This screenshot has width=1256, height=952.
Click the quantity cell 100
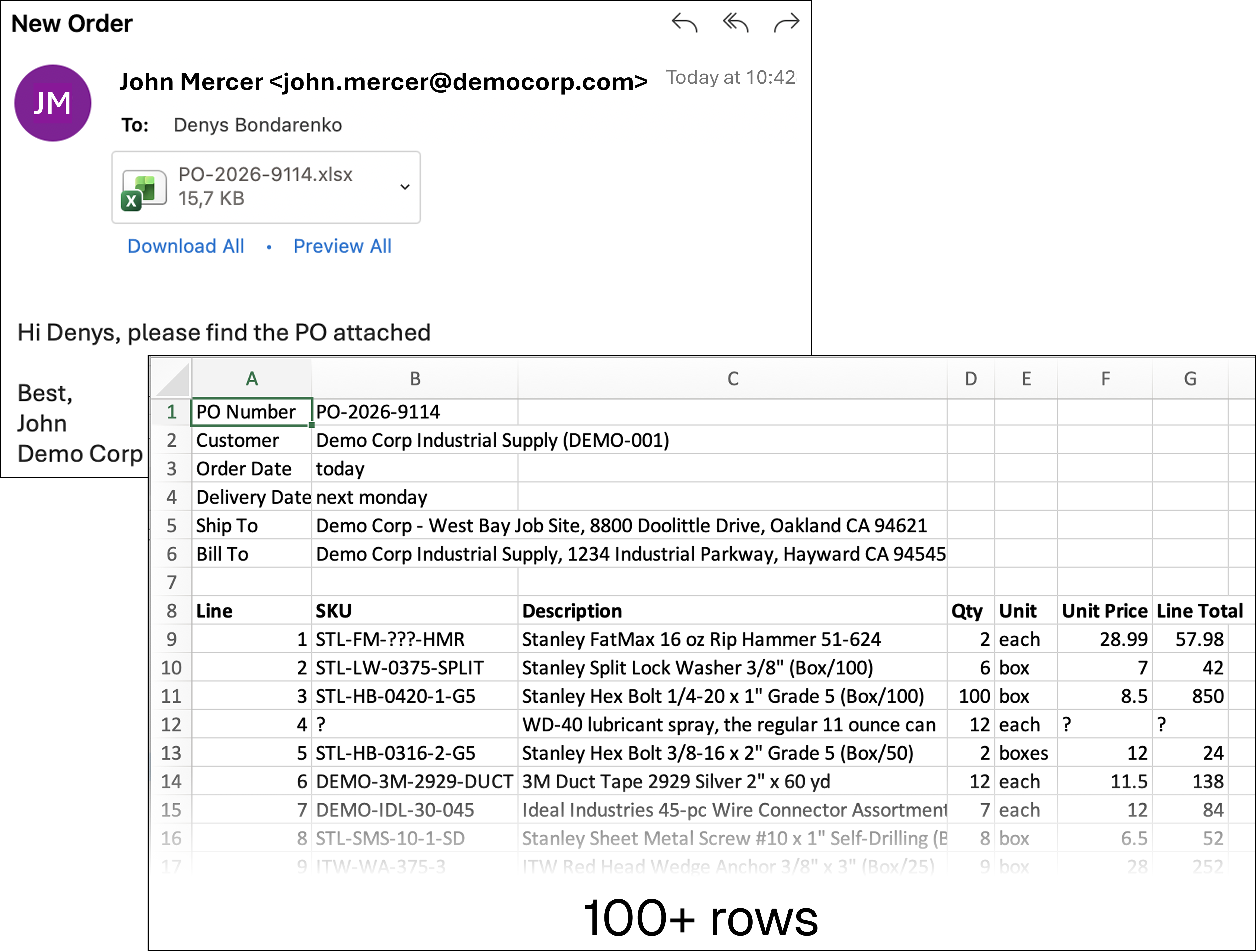pyautogui.click(x=971, y=695)
